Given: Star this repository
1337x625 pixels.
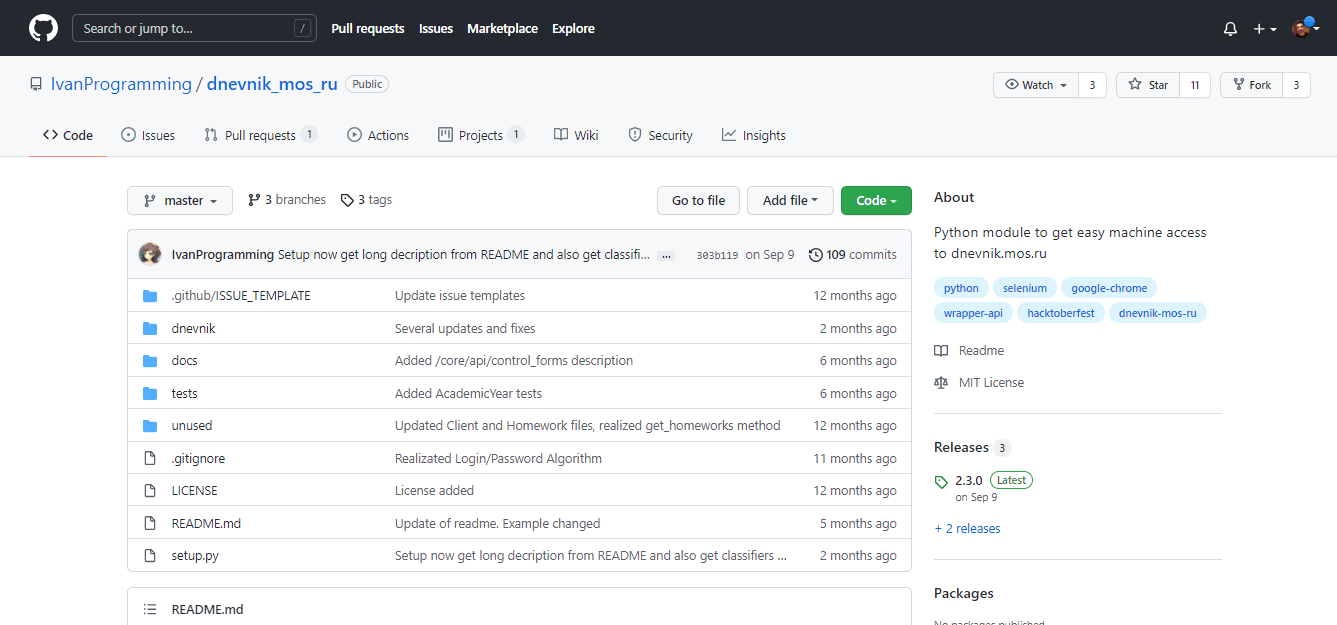Looking at the screenshot, I should (1148, 85).
